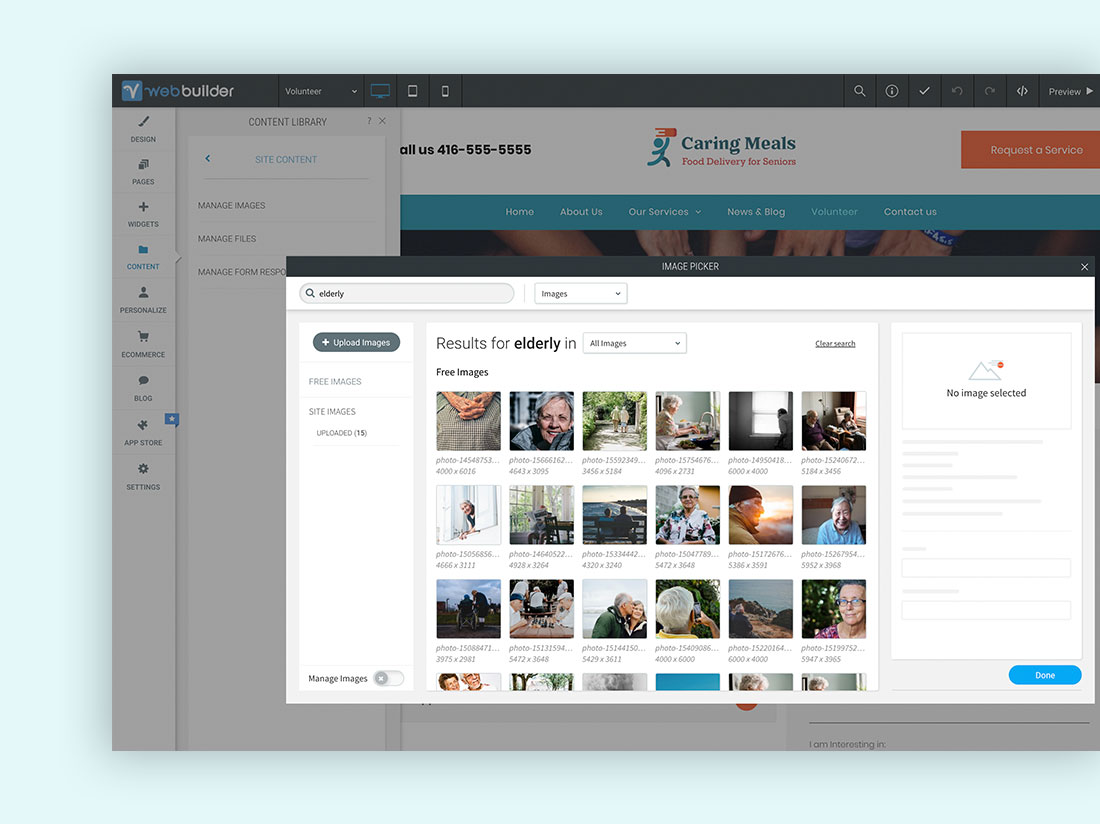Open the code editor via the code icon
This screenshot has height=824, width=1100.
1022,90
